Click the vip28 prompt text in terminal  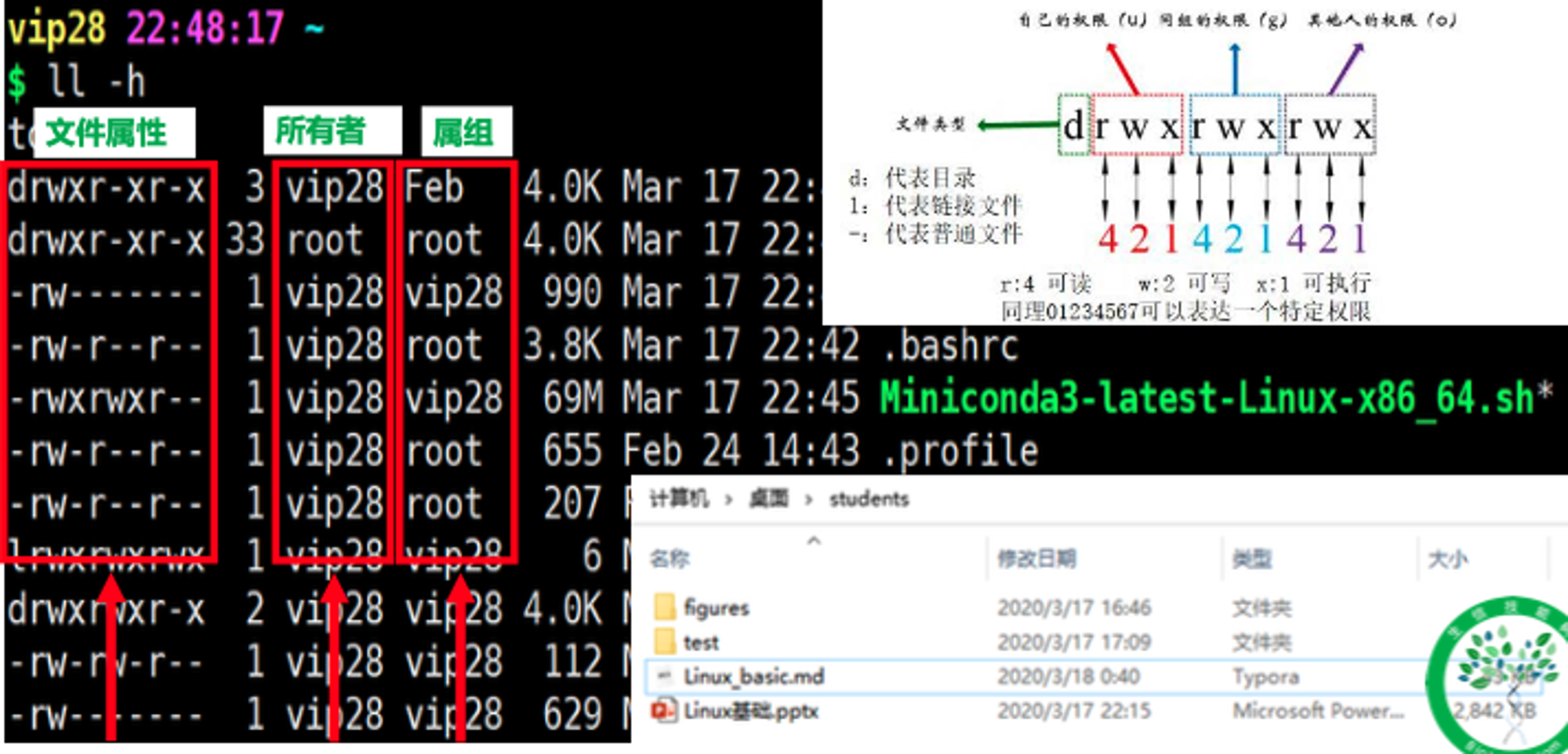click(x=56, y=29)
